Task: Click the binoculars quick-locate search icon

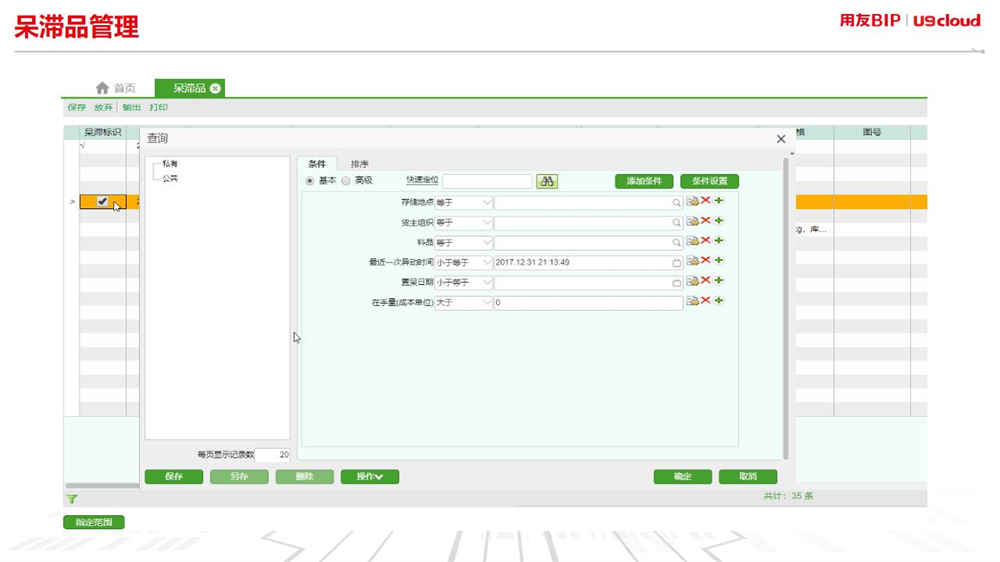Action: tap(547, 181)
